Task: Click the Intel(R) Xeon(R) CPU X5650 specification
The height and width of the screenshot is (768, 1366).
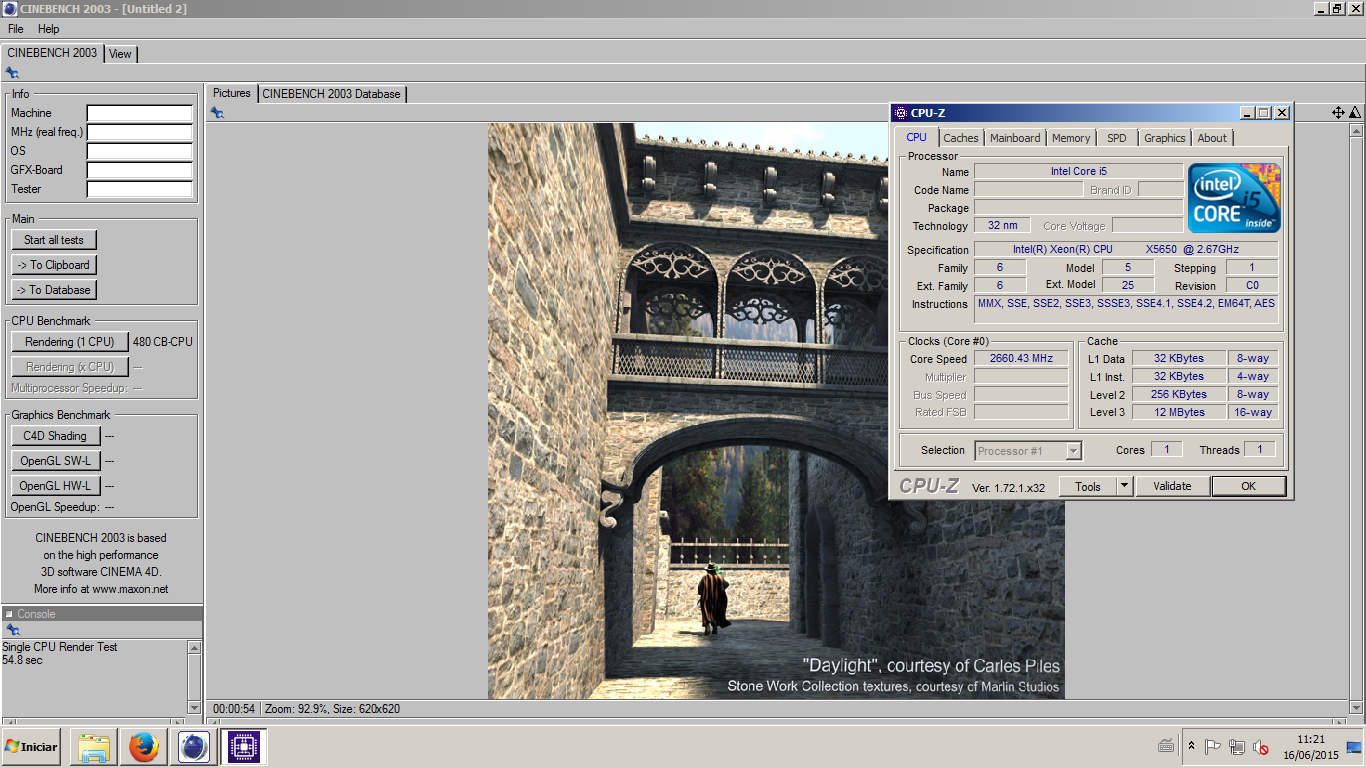Action: tap(1126, 249)
